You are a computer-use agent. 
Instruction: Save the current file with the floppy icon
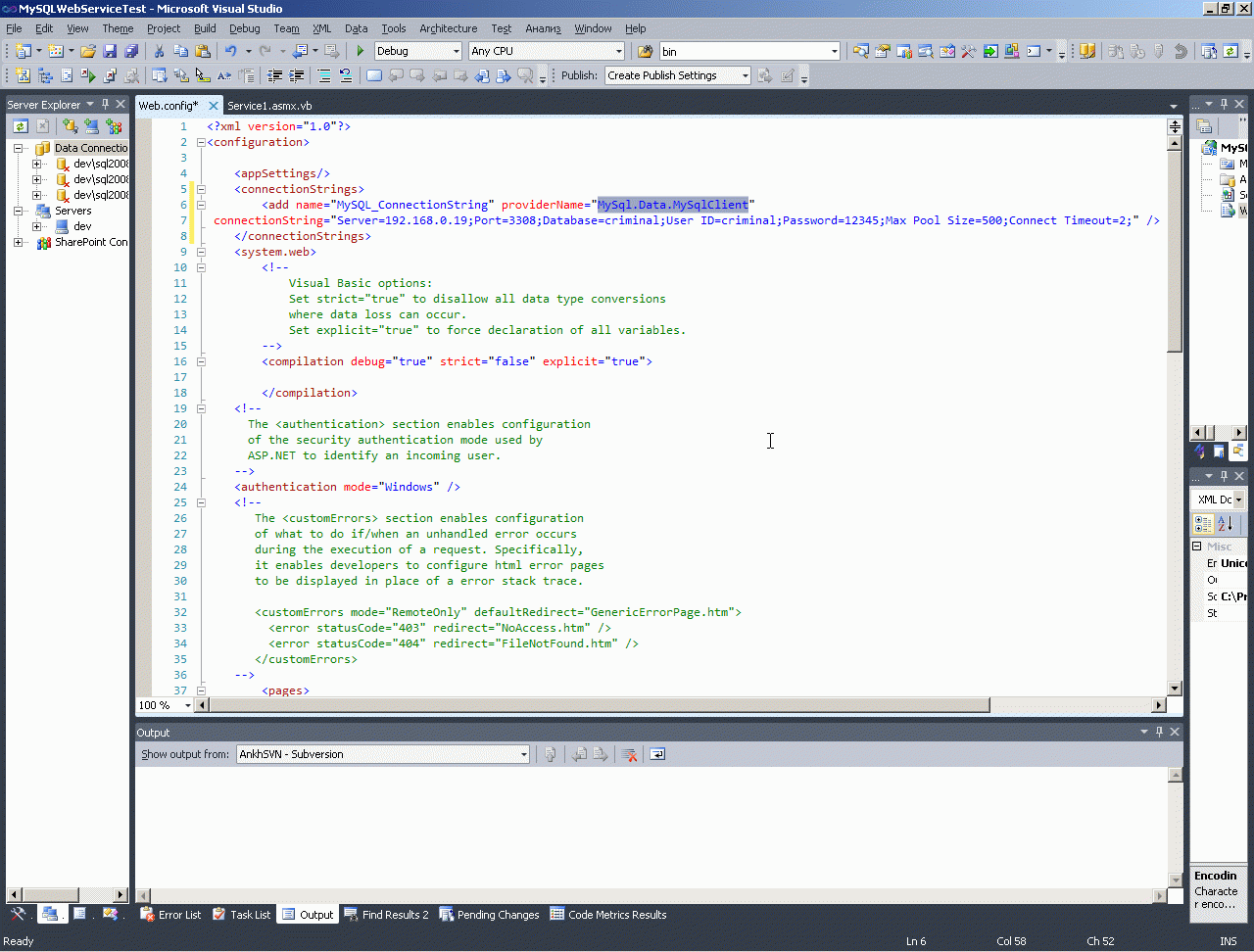pos(110,51)
